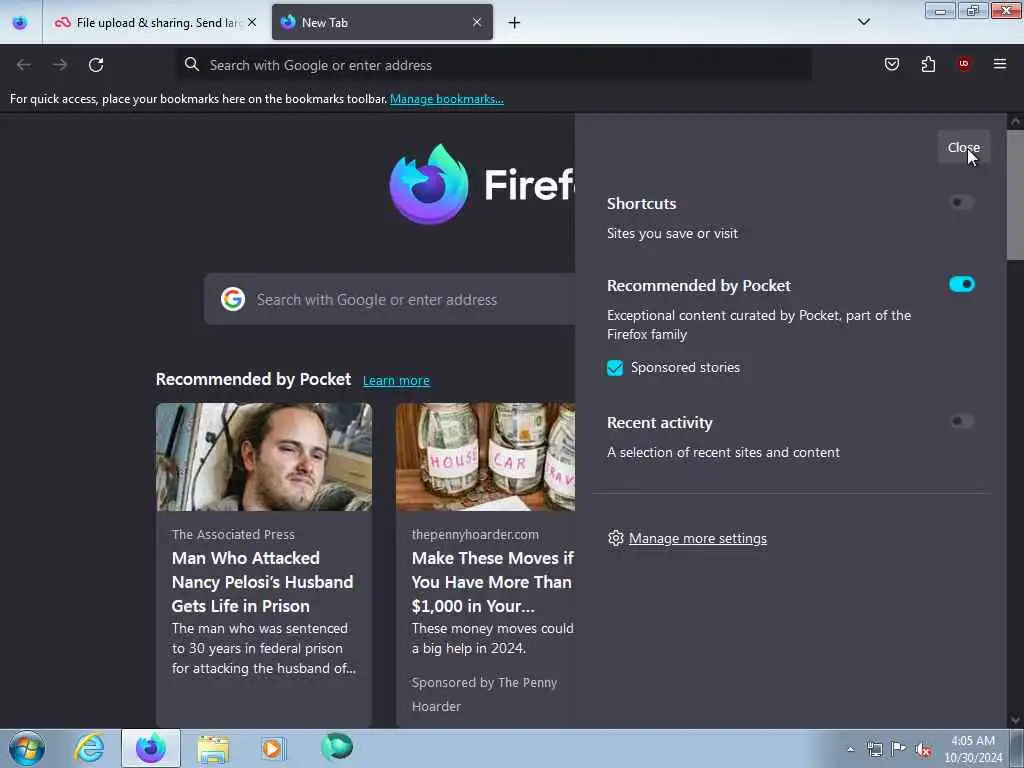Go forward with the forward arrow
The width and height of the screenshot is (1024, 768).
[60, 65]
